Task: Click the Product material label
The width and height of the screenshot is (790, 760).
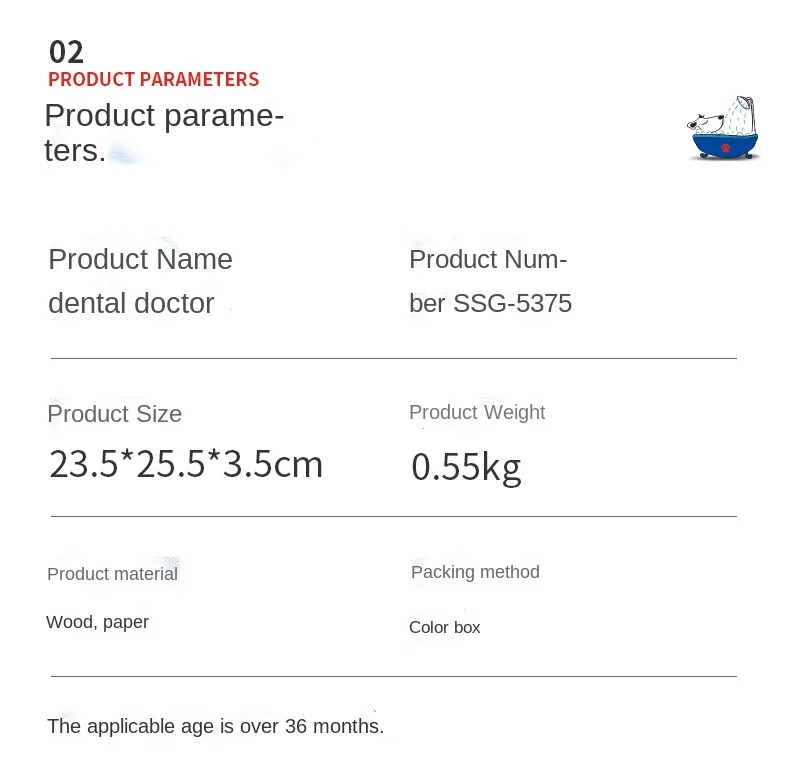Action: [x=112, y=574]
